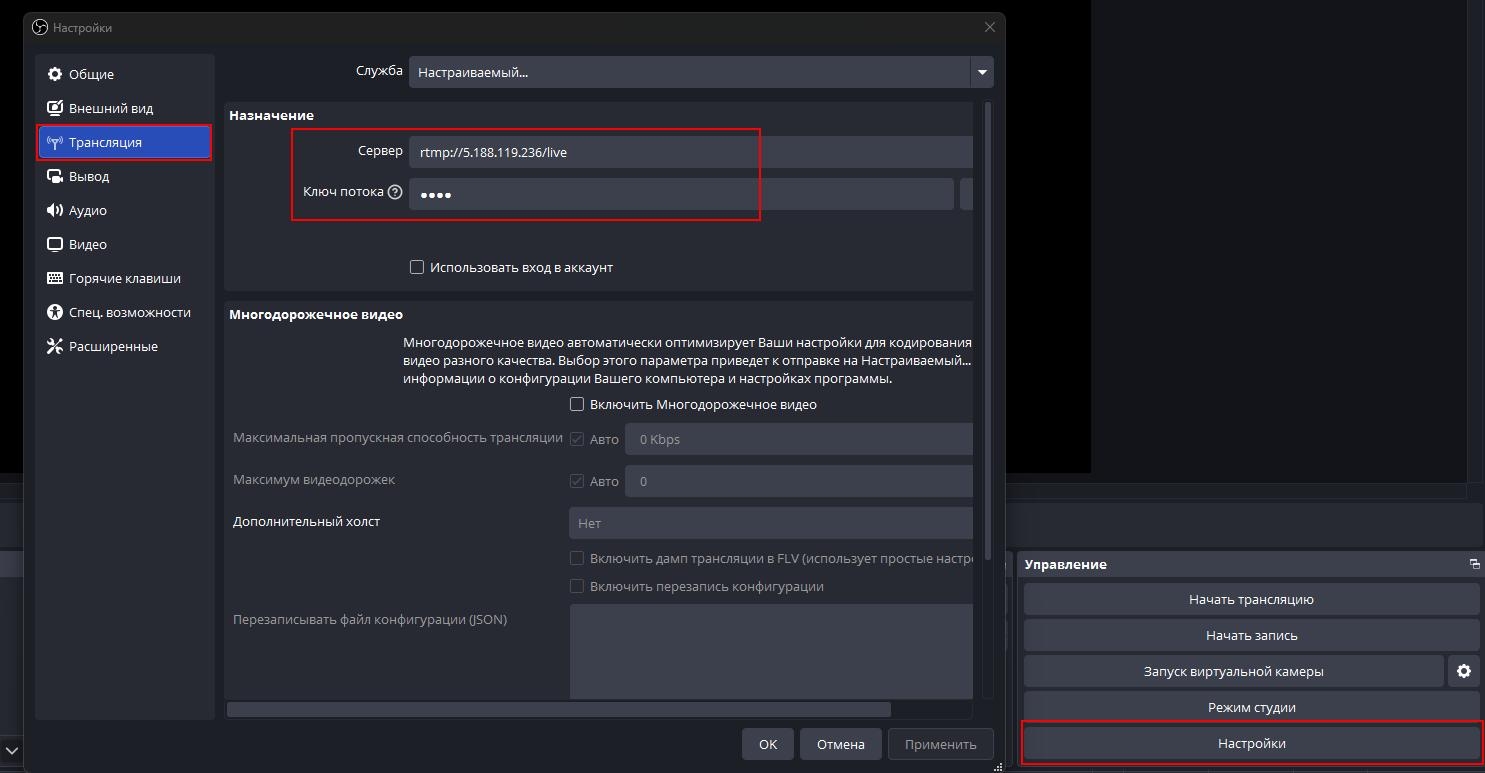Screen dimensions: 1485x773
Task: Click the Вывод output icon in sidebar
Action: [x=55, y=177]
